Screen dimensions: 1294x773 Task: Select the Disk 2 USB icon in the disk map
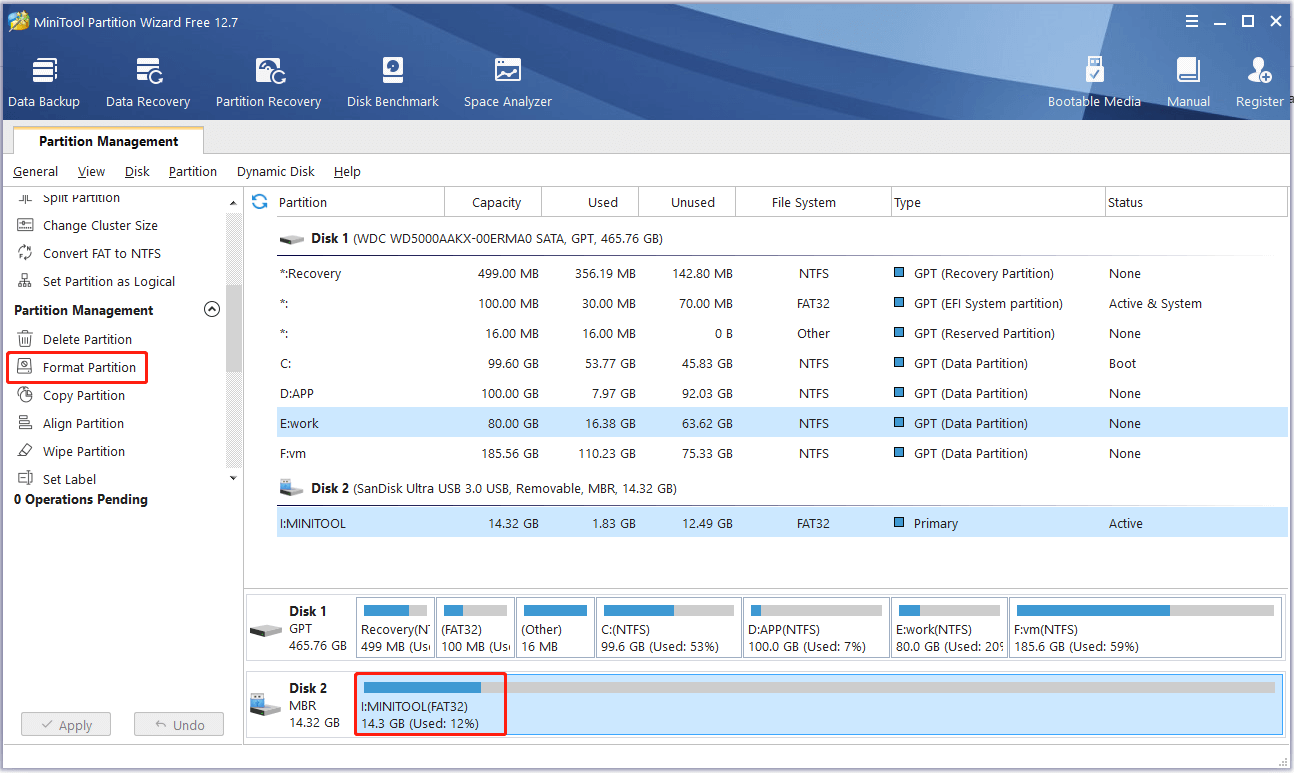(x=265, y=706)
